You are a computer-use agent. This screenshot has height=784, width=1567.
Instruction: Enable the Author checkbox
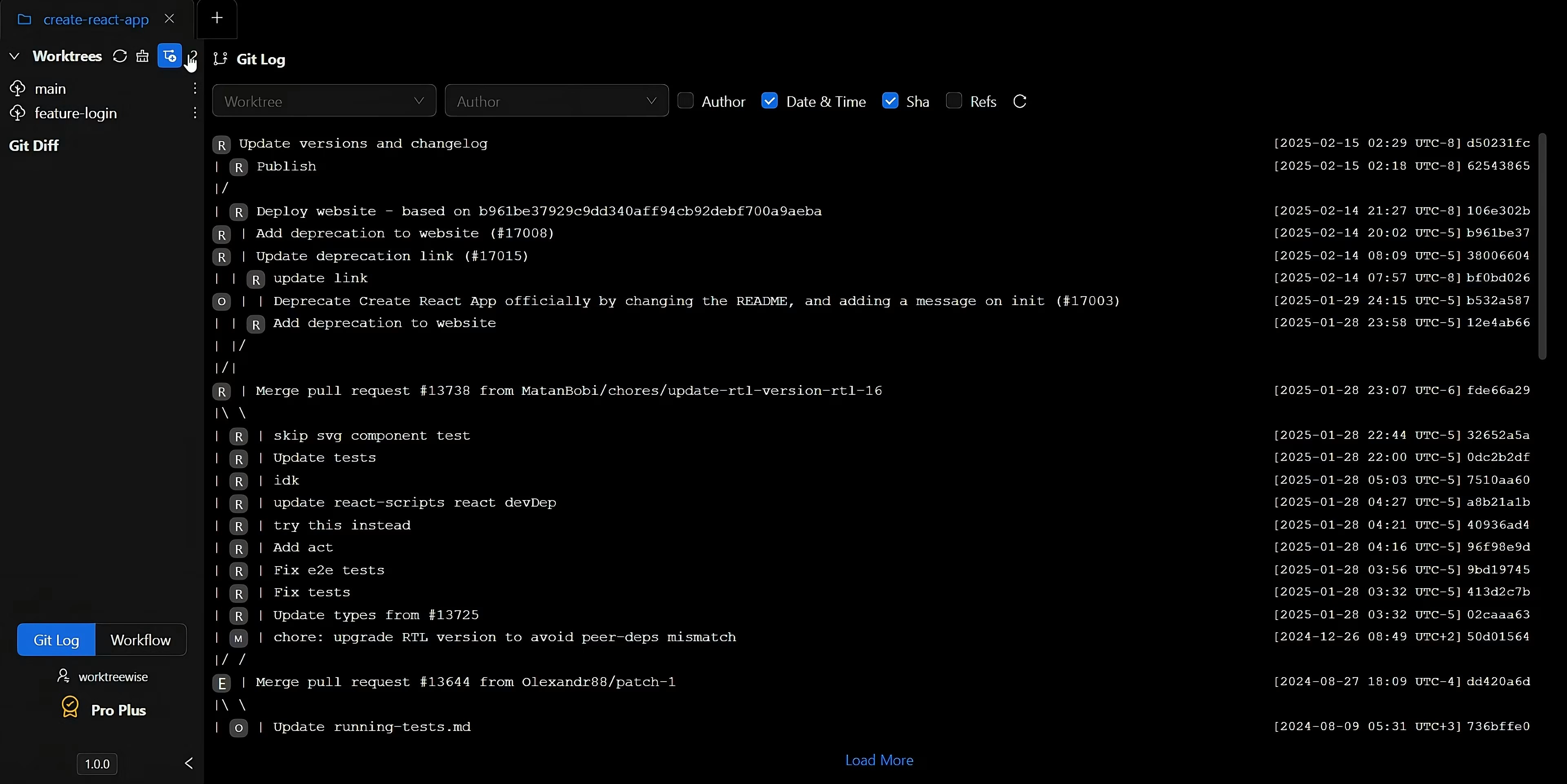tap(686, 101)
